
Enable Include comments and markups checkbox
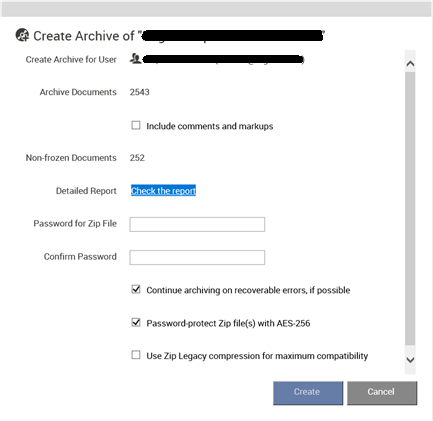(136, 125)
